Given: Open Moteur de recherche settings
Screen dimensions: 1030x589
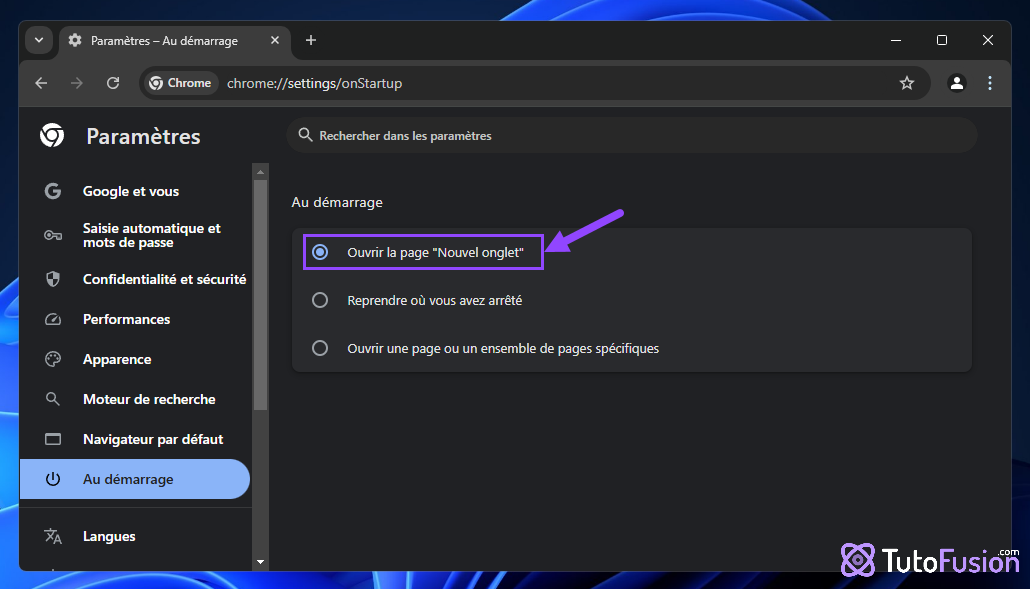Looking at the screenshot, I should tap(135, 399).
